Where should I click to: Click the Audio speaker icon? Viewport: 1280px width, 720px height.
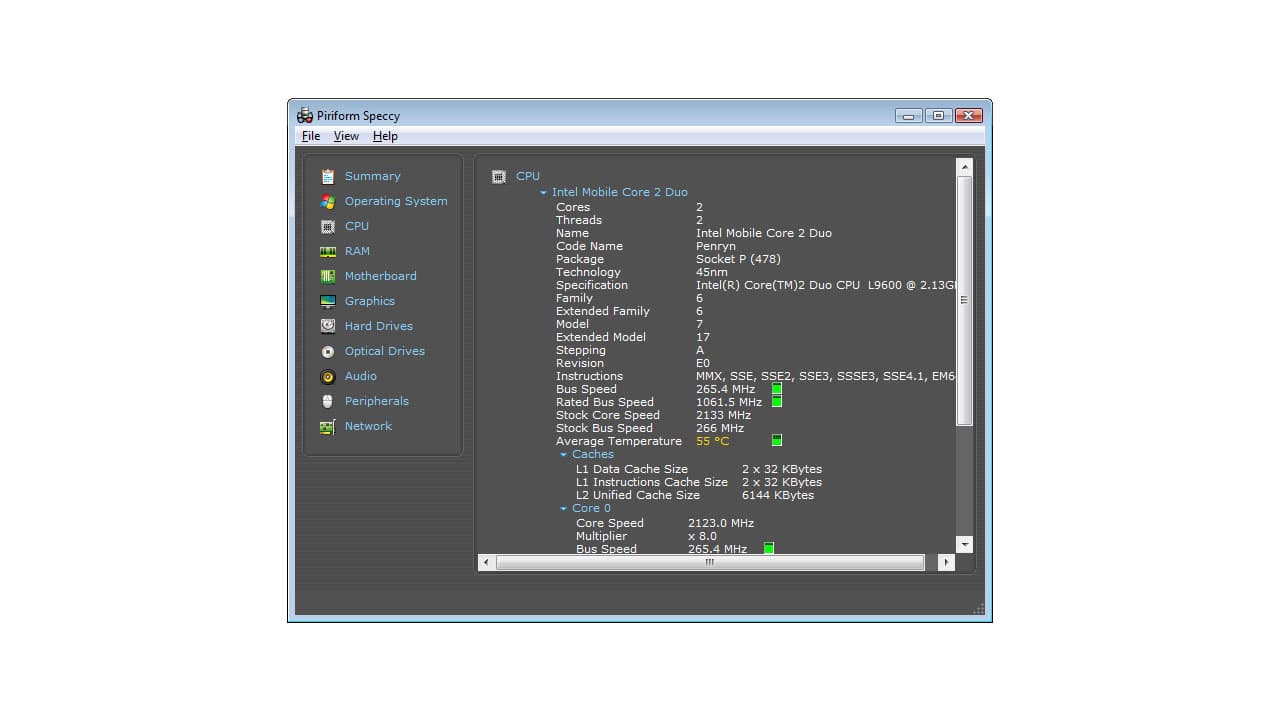point(329,376)
